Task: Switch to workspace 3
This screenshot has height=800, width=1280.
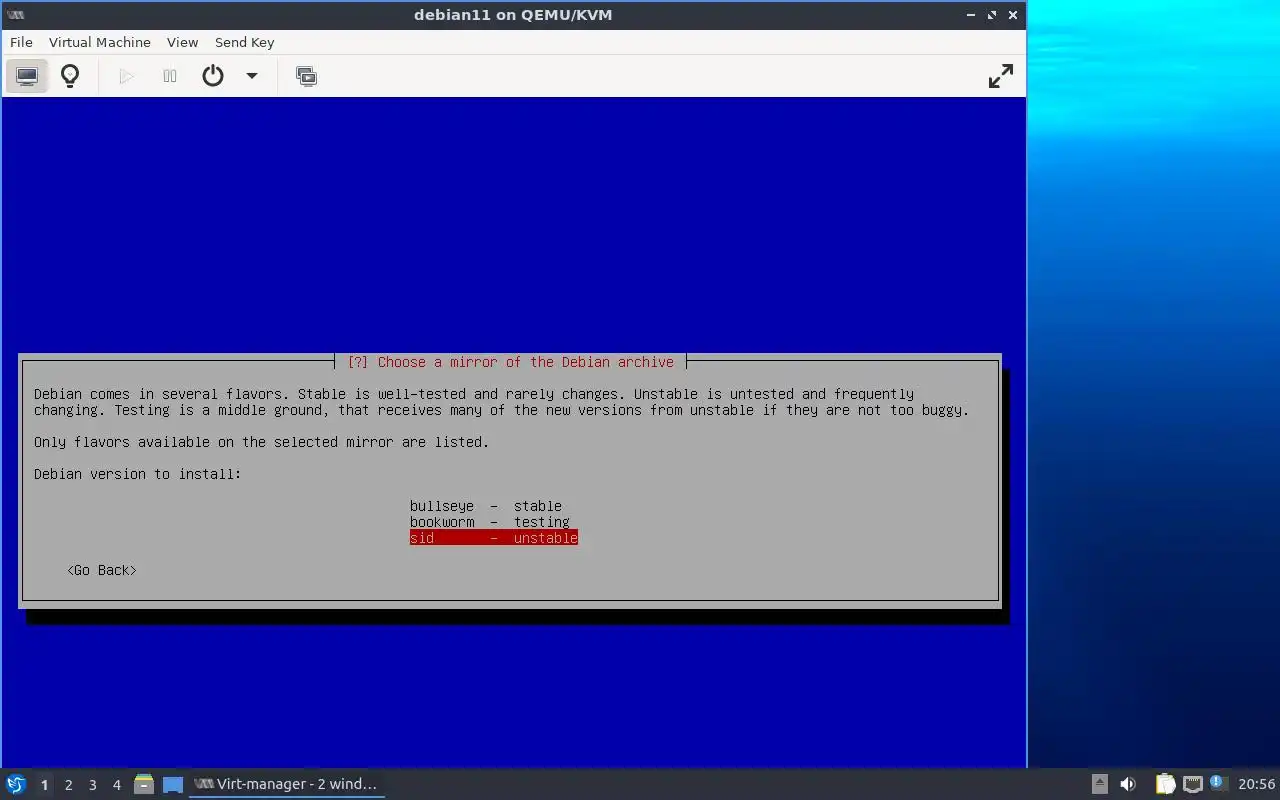Action: [x=92, y=785]
